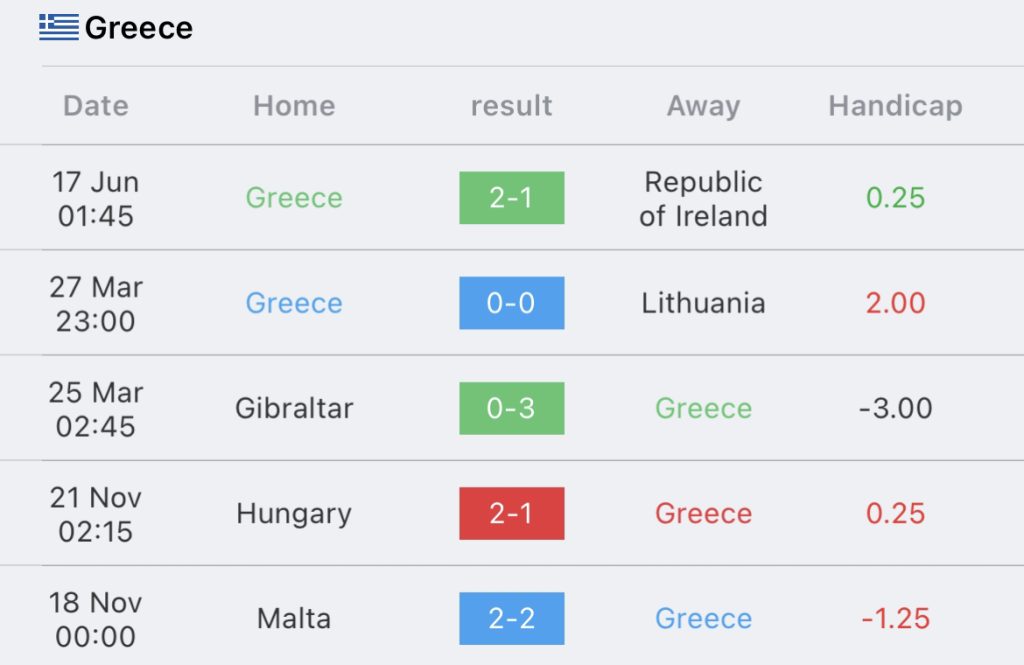This screenshot has height=665, width=1024.
Task: Open the 2-2 Malta match result
Action: click(511, 619)
